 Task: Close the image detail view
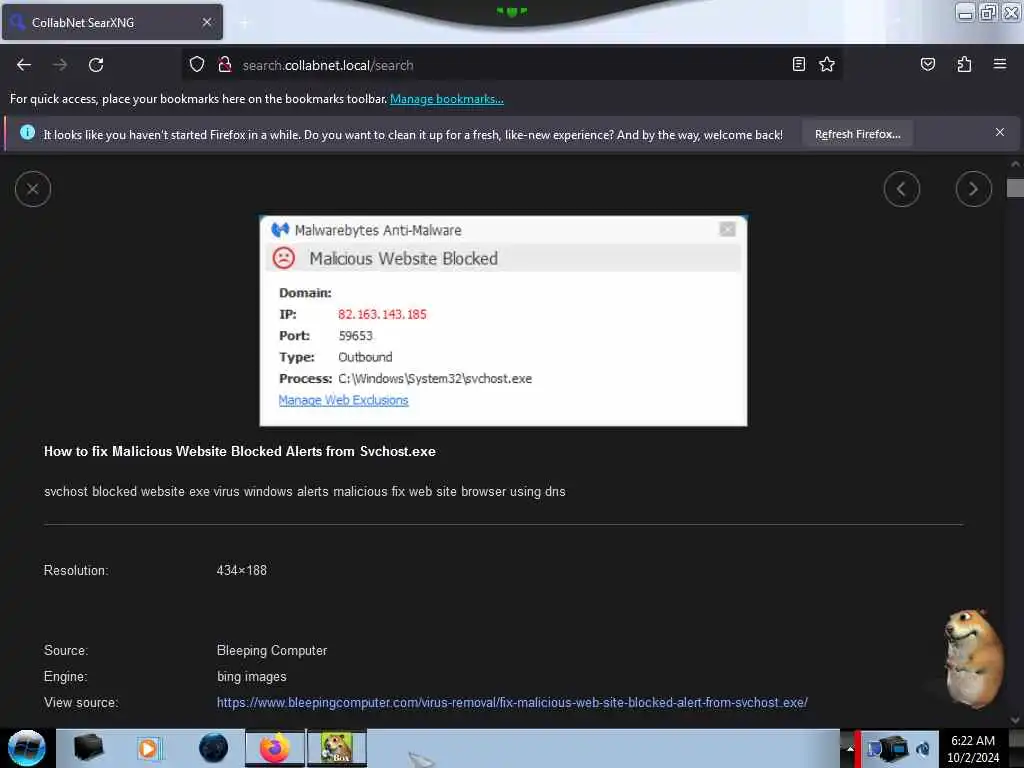coord(33,189)
